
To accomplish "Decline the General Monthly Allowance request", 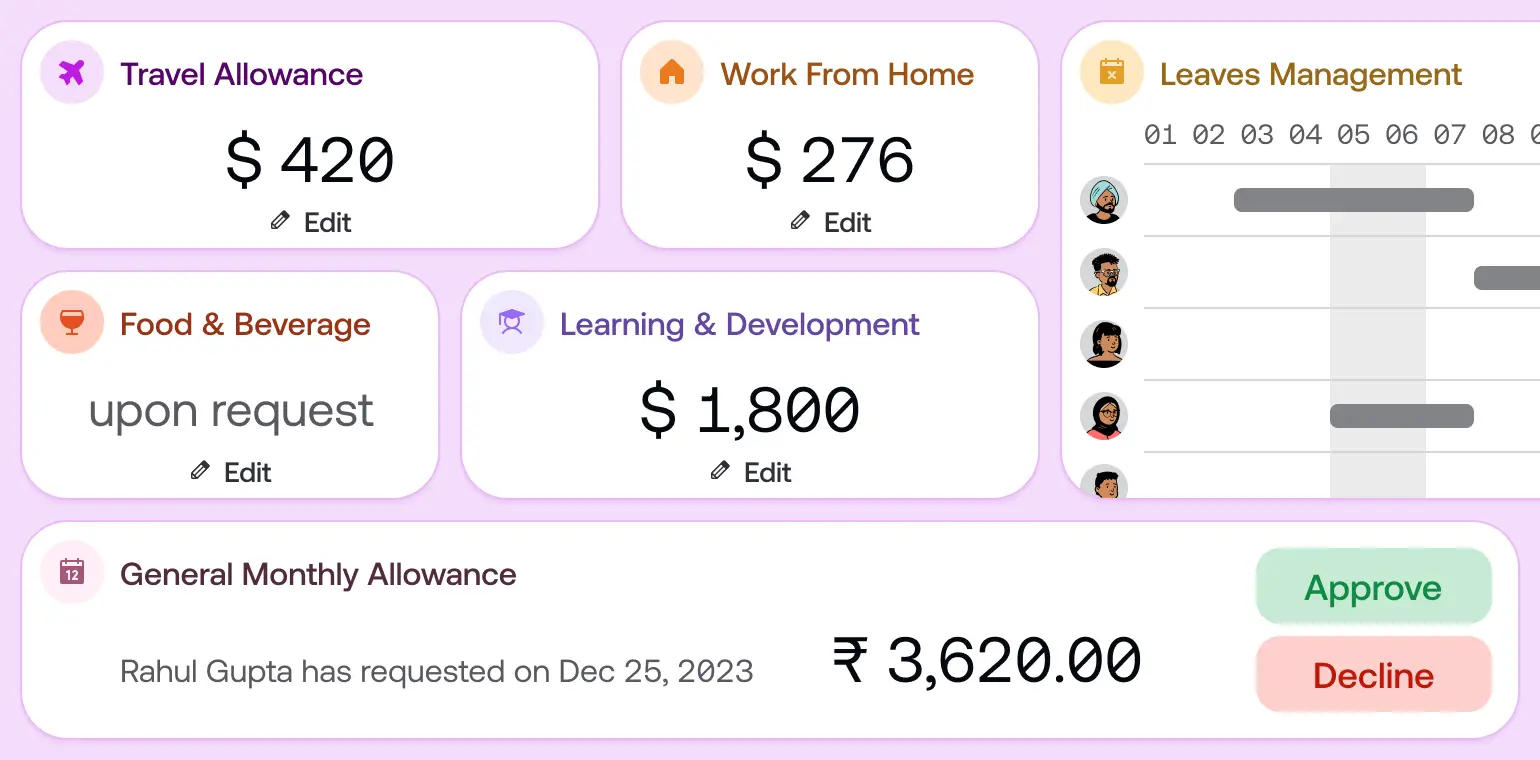I will coord(1373,674).
